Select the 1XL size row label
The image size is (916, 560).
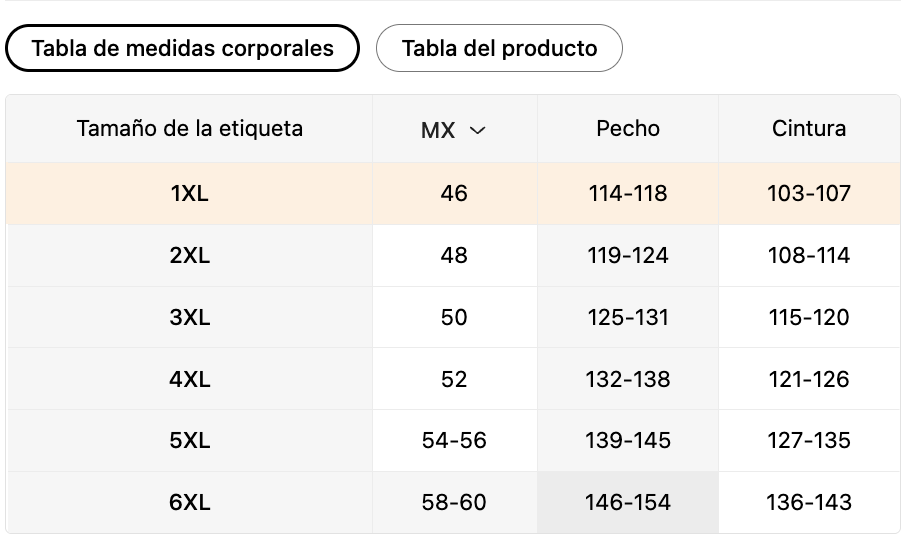click(x=189, y=193)
